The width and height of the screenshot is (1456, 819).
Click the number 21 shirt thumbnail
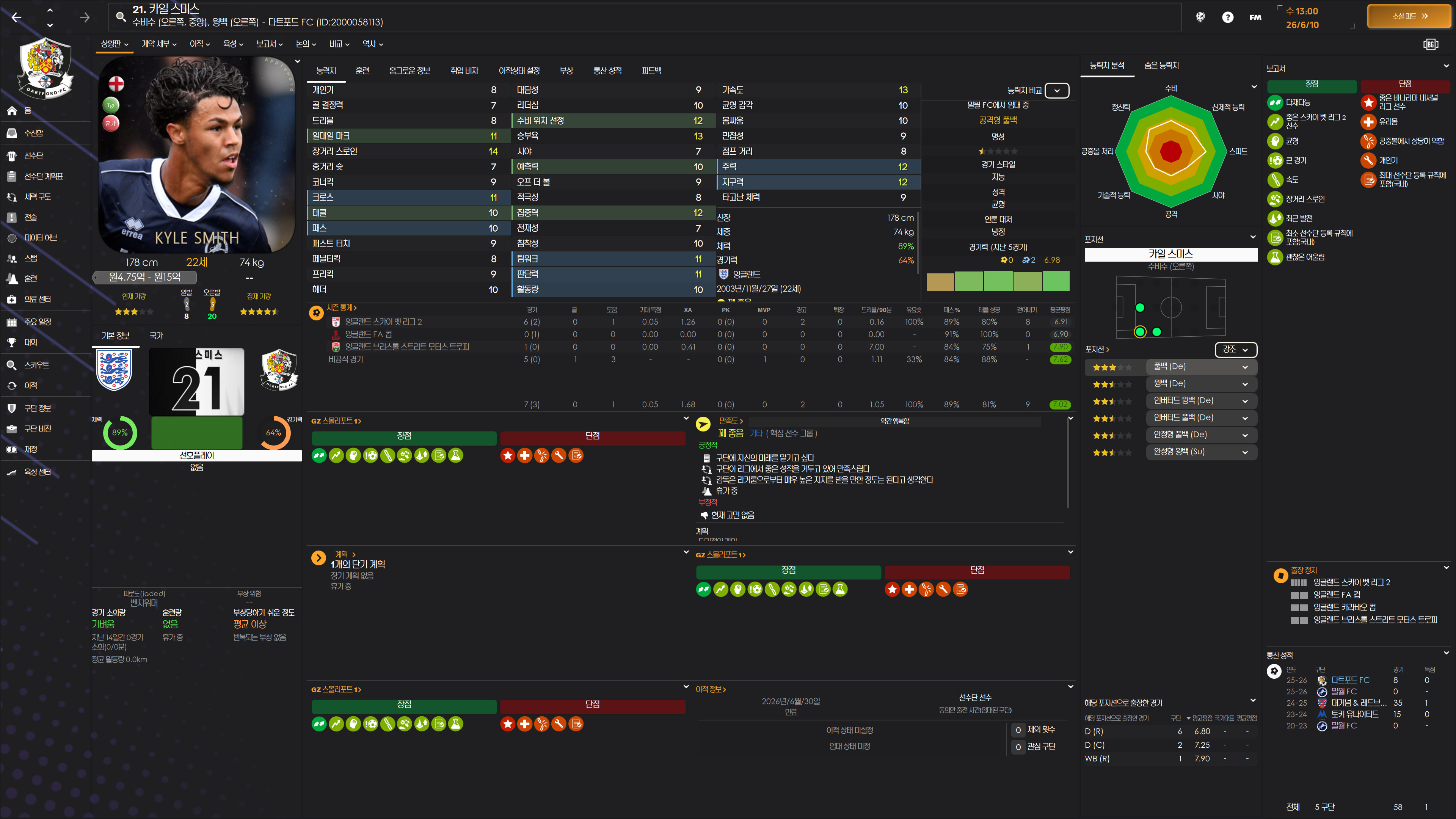click(196, 381)
